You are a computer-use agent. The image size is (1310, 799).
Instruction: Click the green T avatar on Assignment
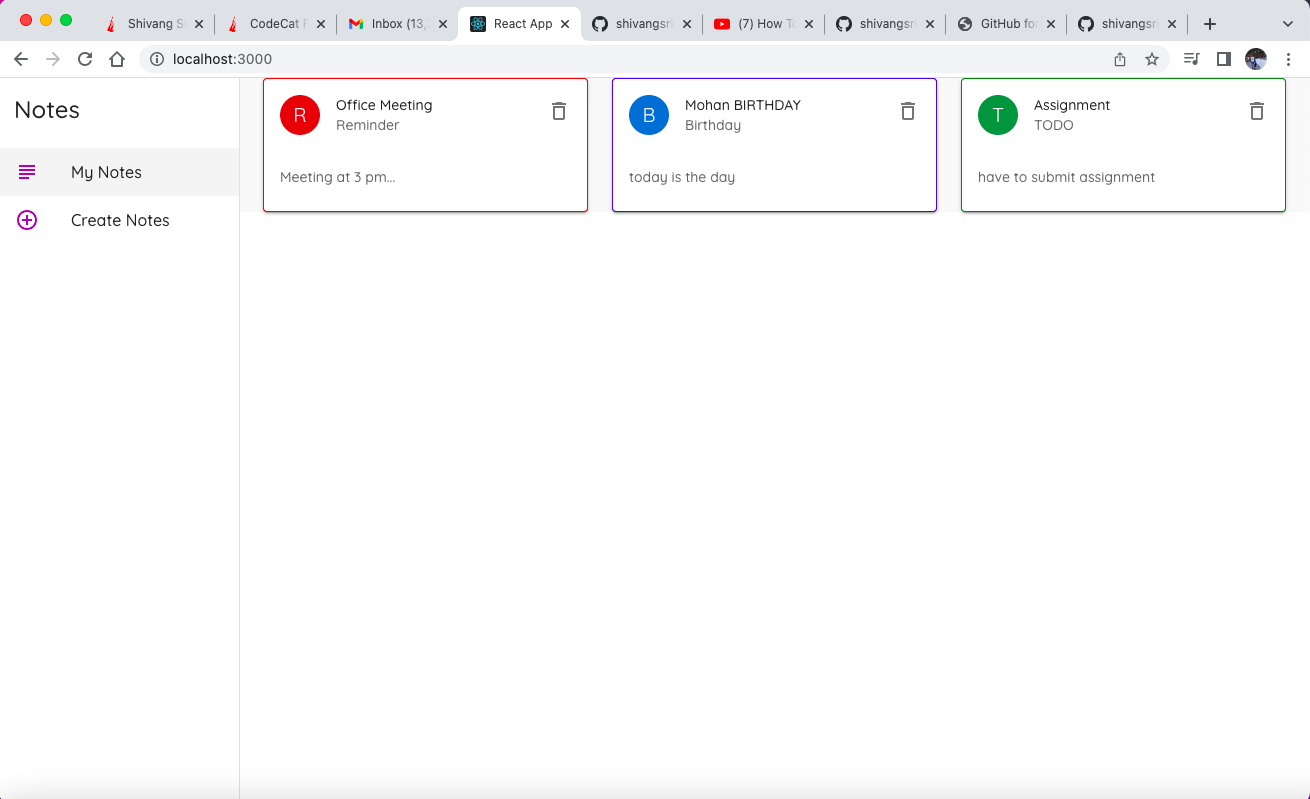click(x=997, y=115)
